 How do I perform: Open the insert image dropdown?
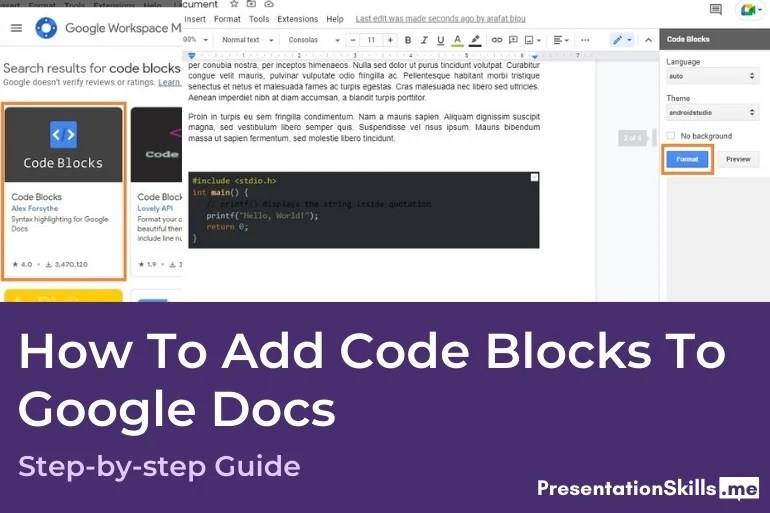click(x=533, y=40)
